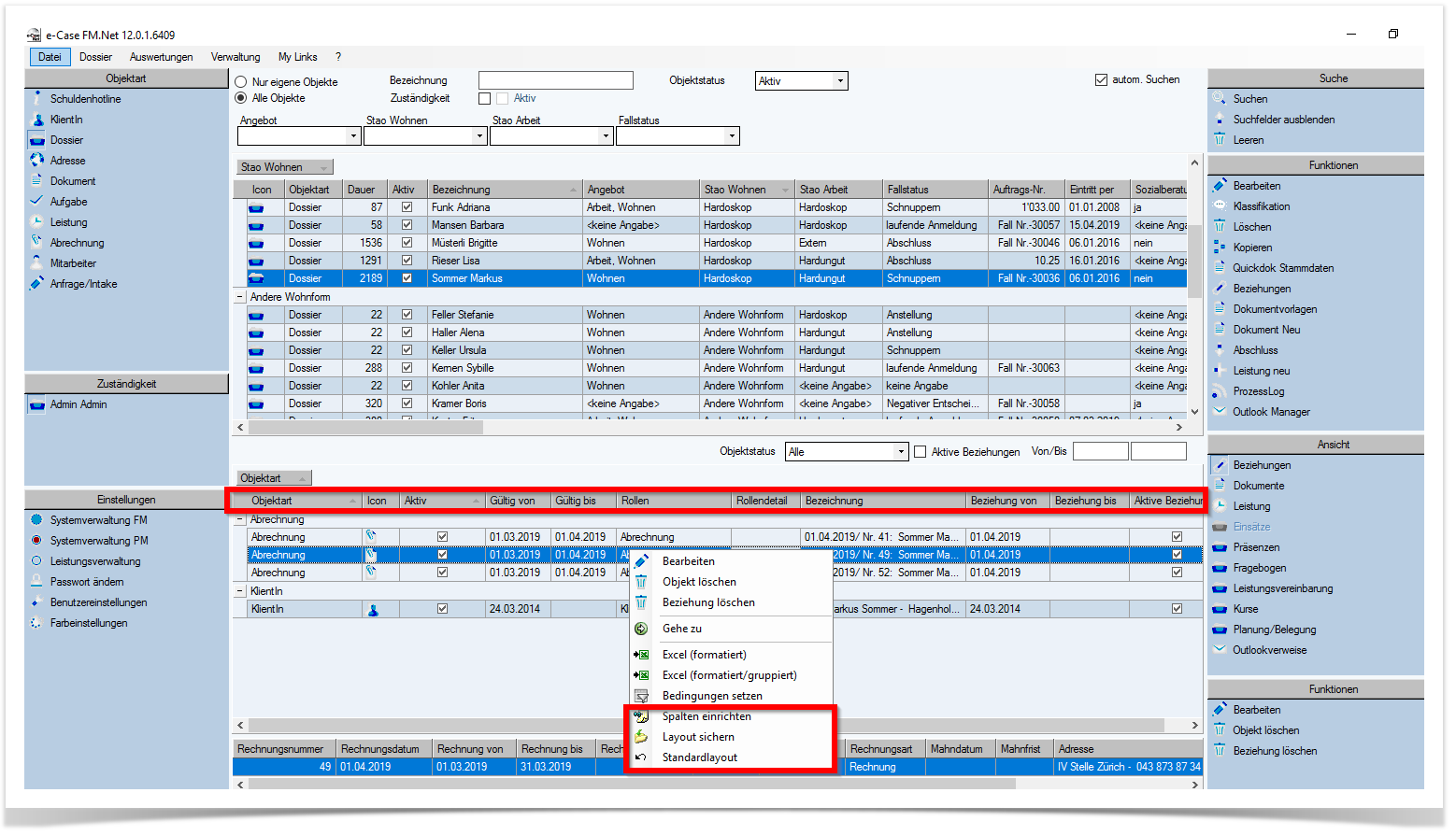1456x835 pixels.
Task: Click Quickdok Stammdaten function
Action: [1282, 268]
